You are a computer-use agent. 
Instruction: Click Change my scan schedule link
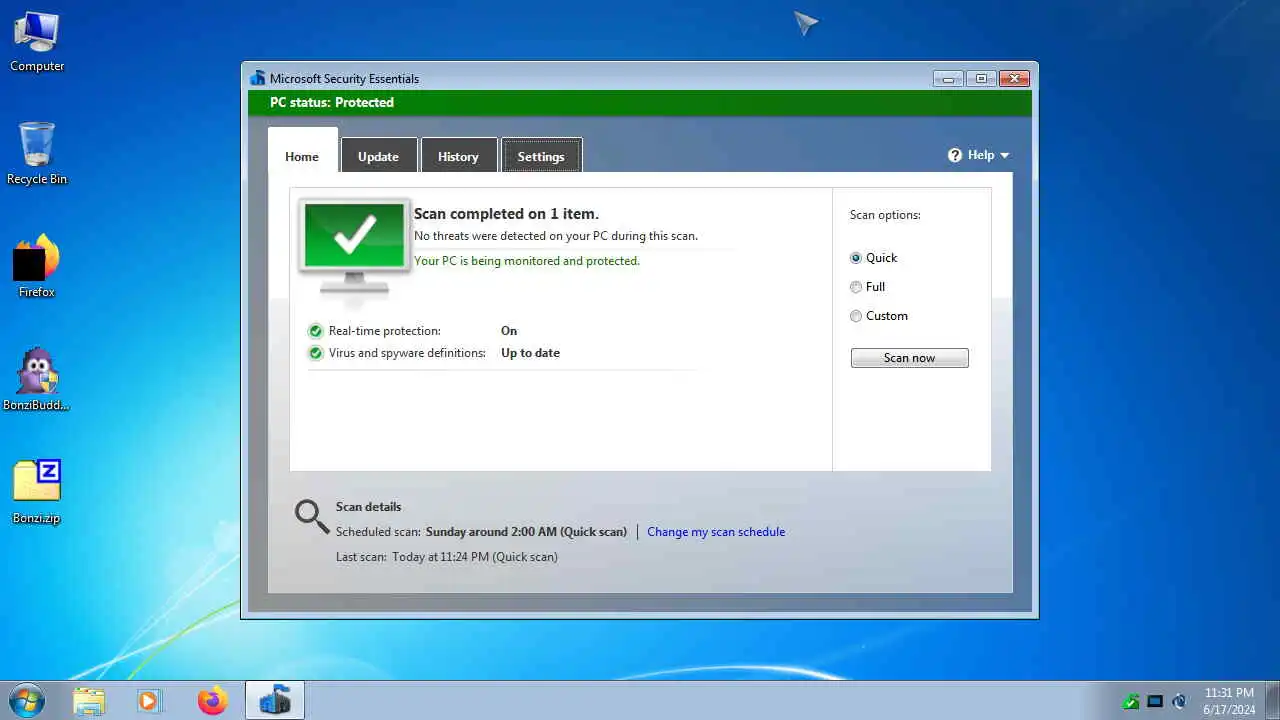tap(716, 532)
